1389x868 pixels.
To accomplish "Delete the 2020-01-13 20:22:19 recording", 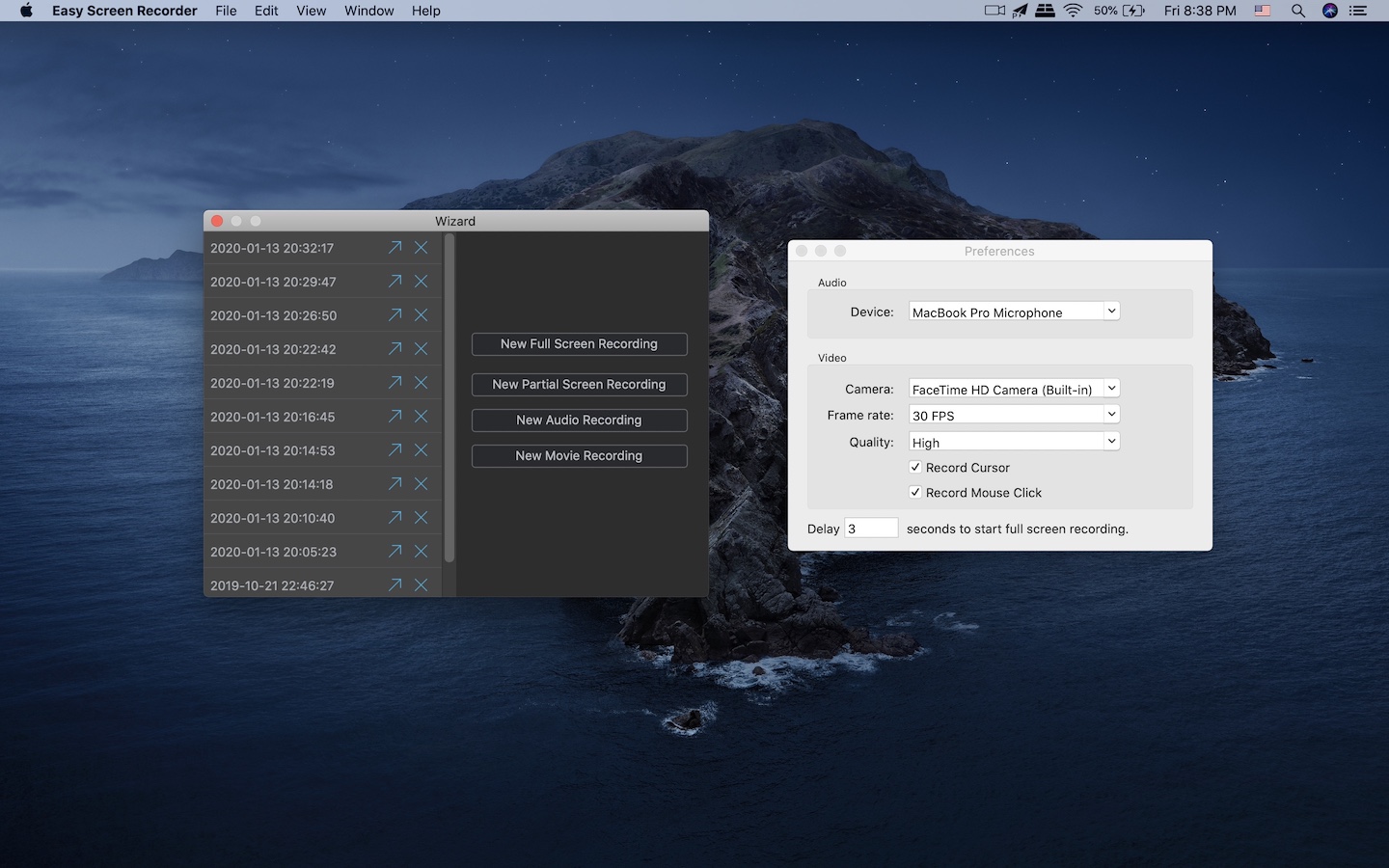I will click(422, 383).
